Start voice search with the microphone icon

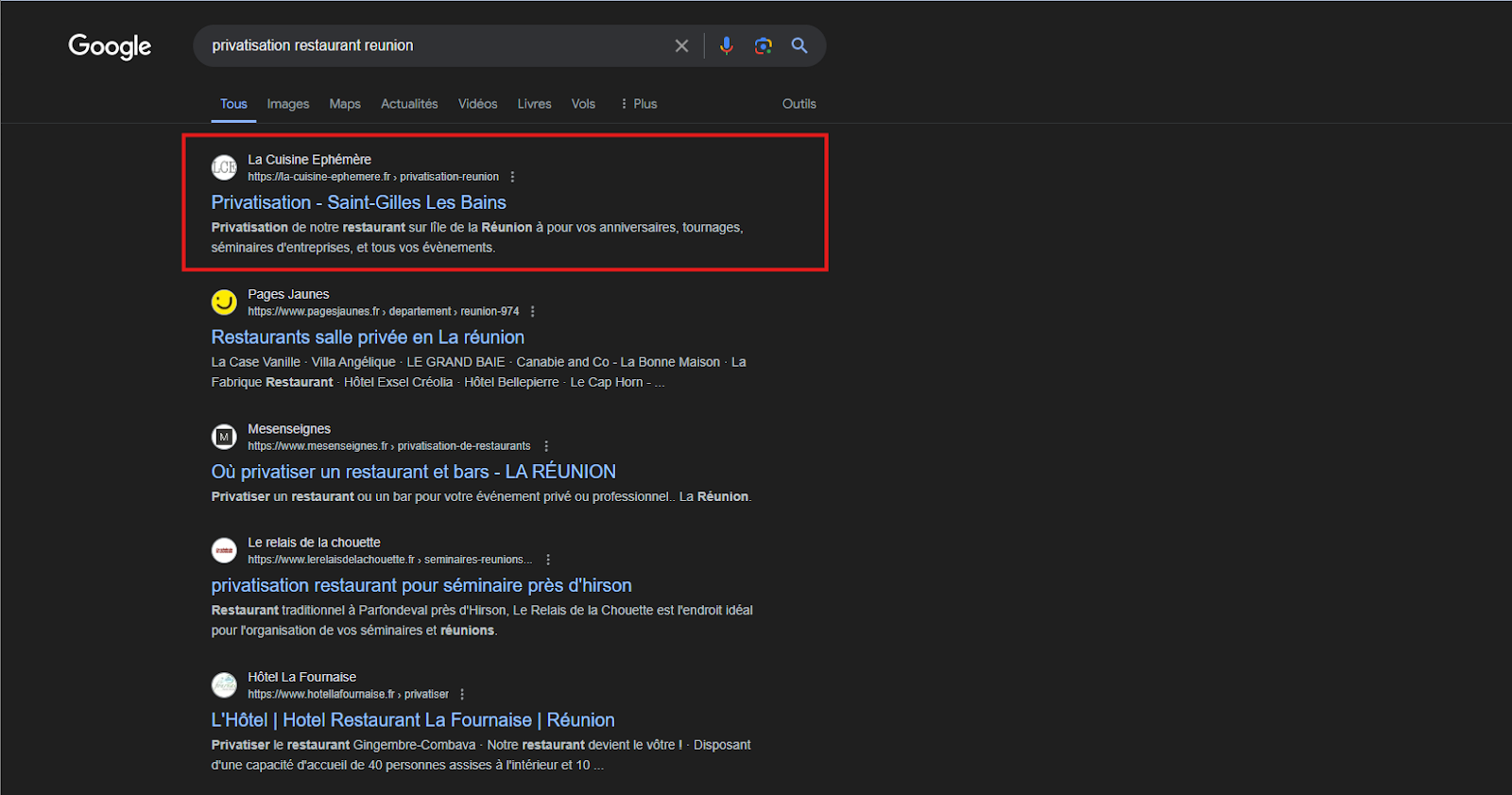point(726,45)
